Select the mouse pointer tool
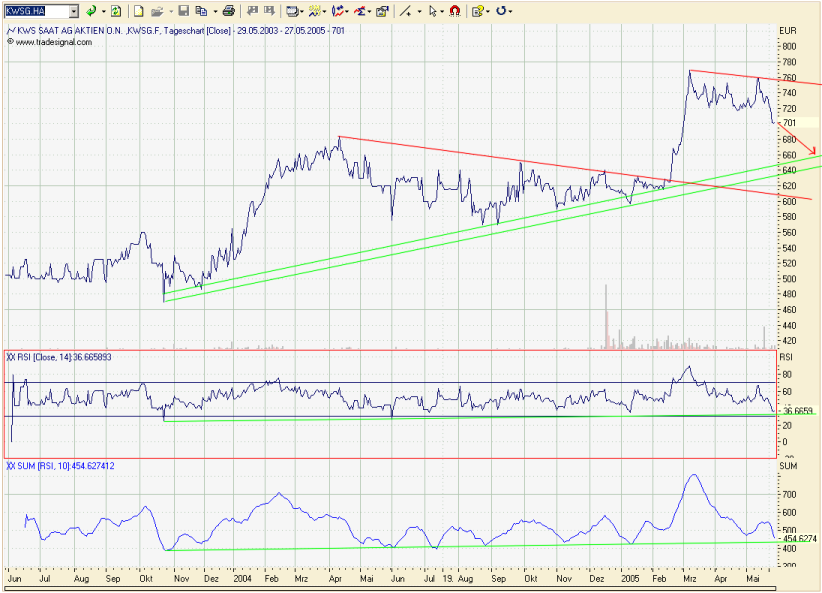This screenshot has width=822, height=593. tap(432, 11)
